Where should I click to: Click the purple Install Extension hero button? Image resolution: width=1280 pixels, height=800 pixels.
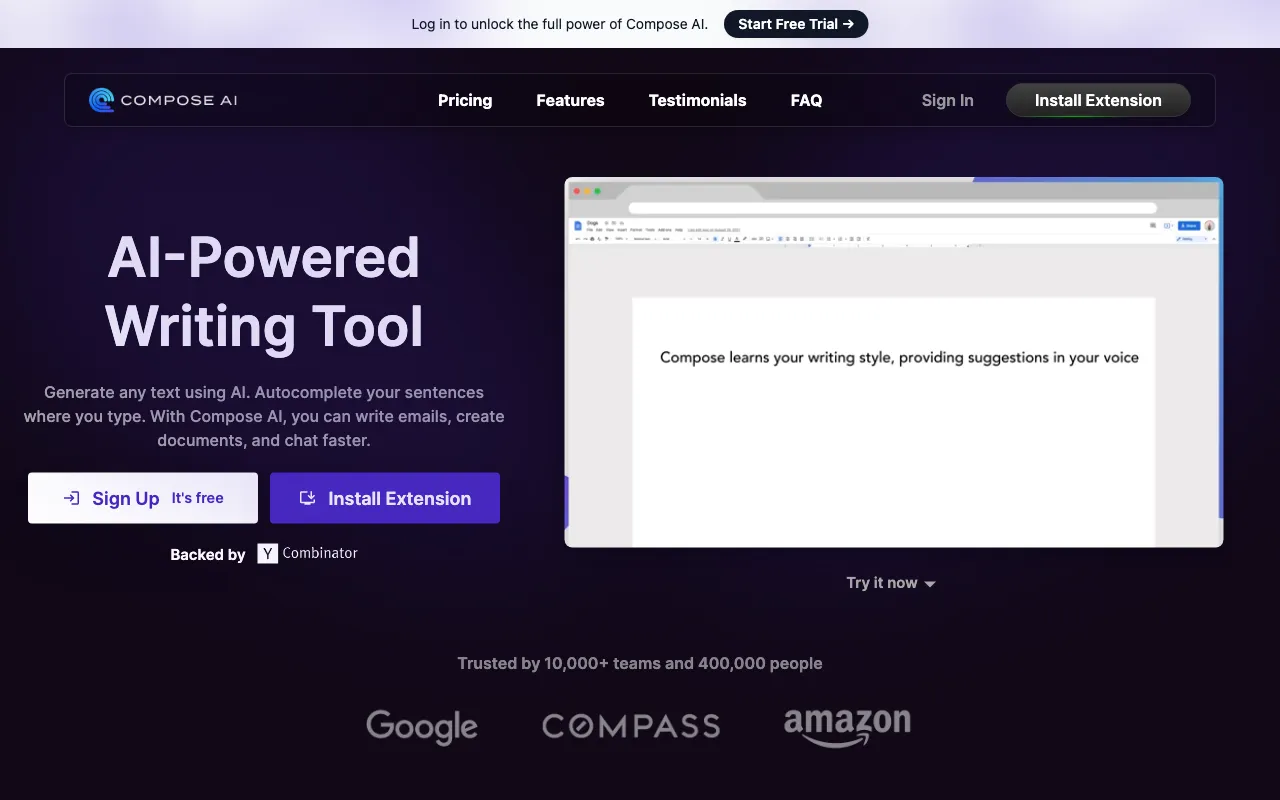point(385,498)
